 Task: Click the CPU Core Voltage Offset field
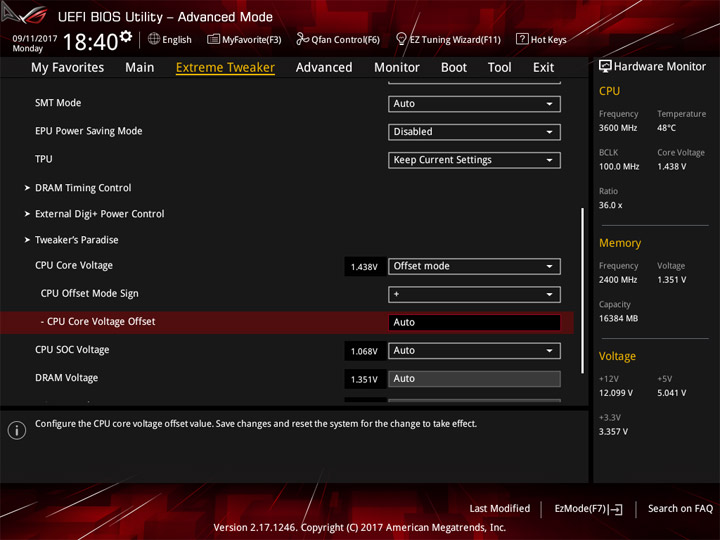[x=474, y=322]
